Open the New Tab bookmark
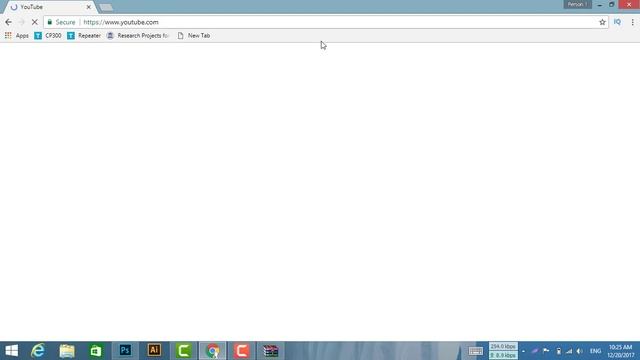 (194, 36)
